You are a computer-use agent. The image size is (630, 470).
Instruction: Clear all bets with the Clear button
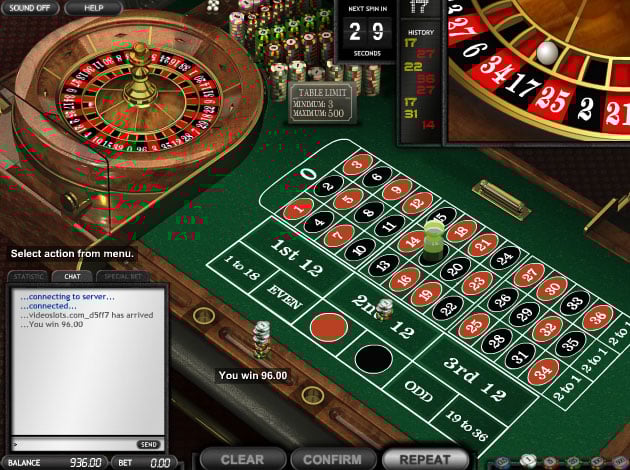click(x=242, y=459)
